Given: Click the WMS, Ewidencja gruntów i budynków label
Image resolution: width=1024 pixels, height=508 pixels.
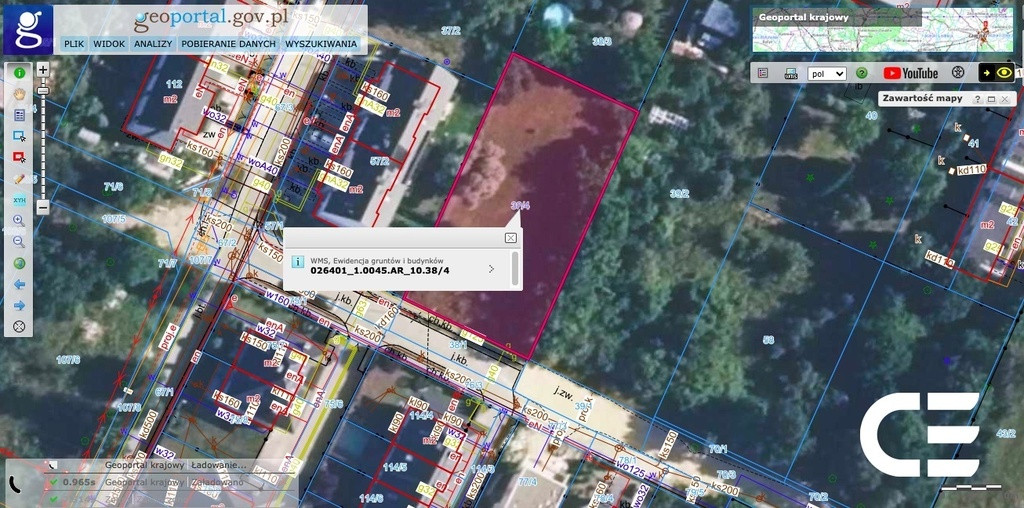Looking at the screenshot, I should click(377, 259).
